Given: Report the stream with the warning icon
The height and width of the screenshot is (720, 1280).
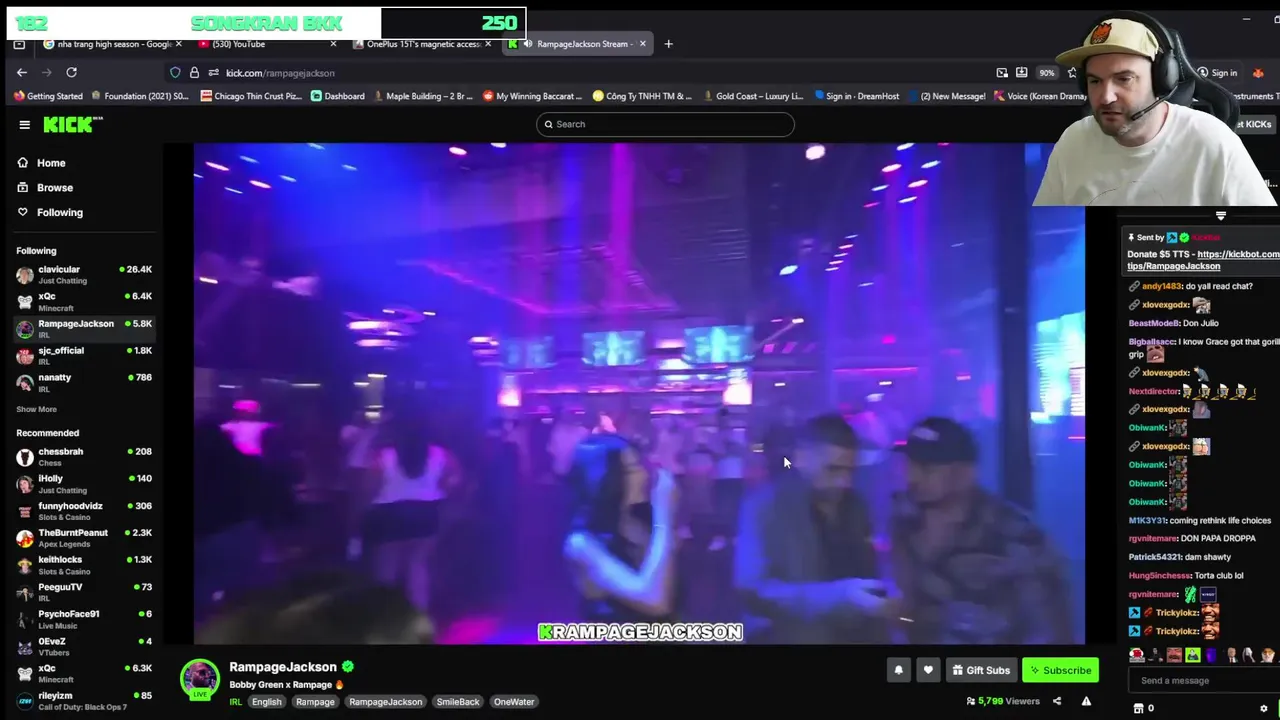Looking at the screenshot, I should point(1086,701).
